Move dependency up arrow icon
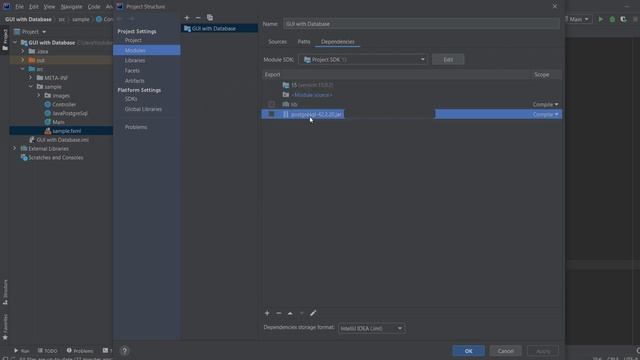Image resolution: width=640 pixels, height=360 pixels. [290, 313]
